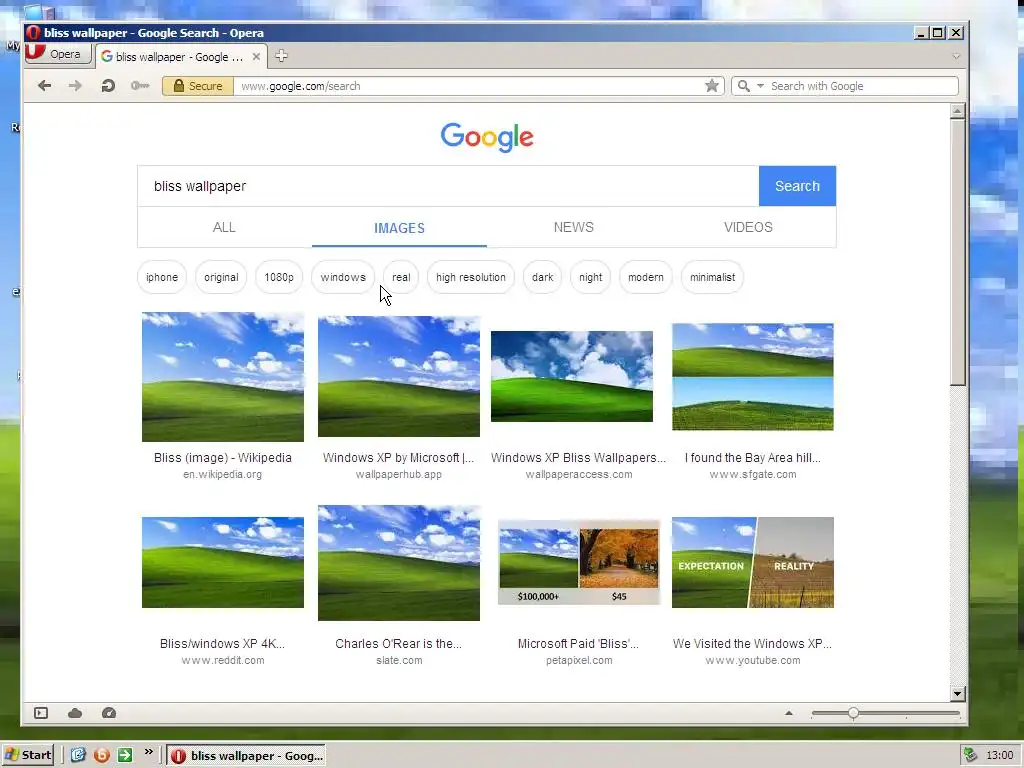Go back with the Back arrow

pos(44,86)
